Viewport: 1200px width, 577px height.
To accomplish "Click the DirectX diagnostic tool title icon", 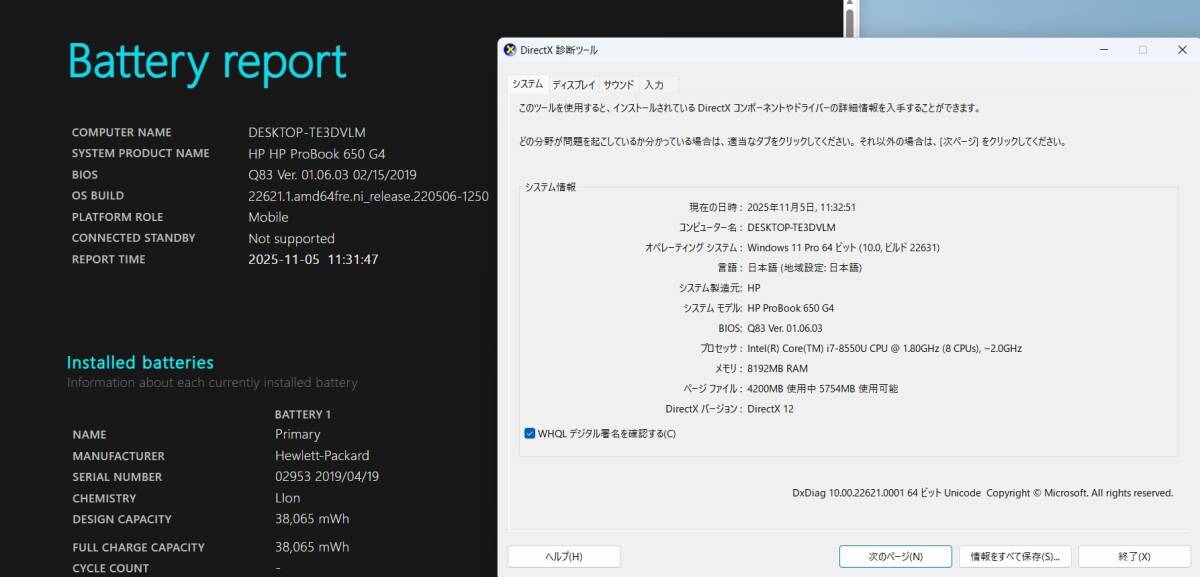I will [x=510, y=50].
